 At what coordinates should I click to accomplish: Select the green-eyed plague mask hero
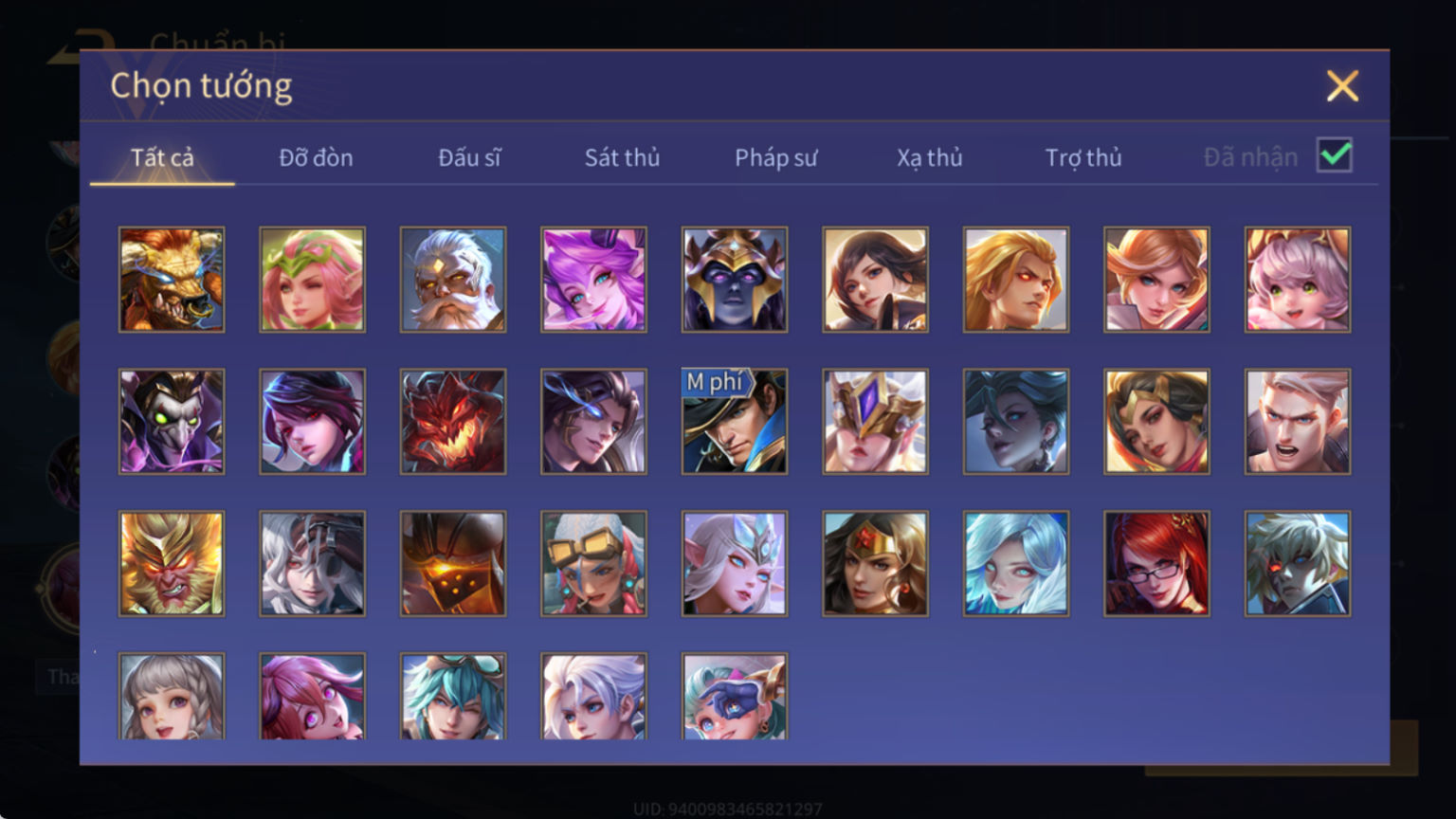coord(172,422)
